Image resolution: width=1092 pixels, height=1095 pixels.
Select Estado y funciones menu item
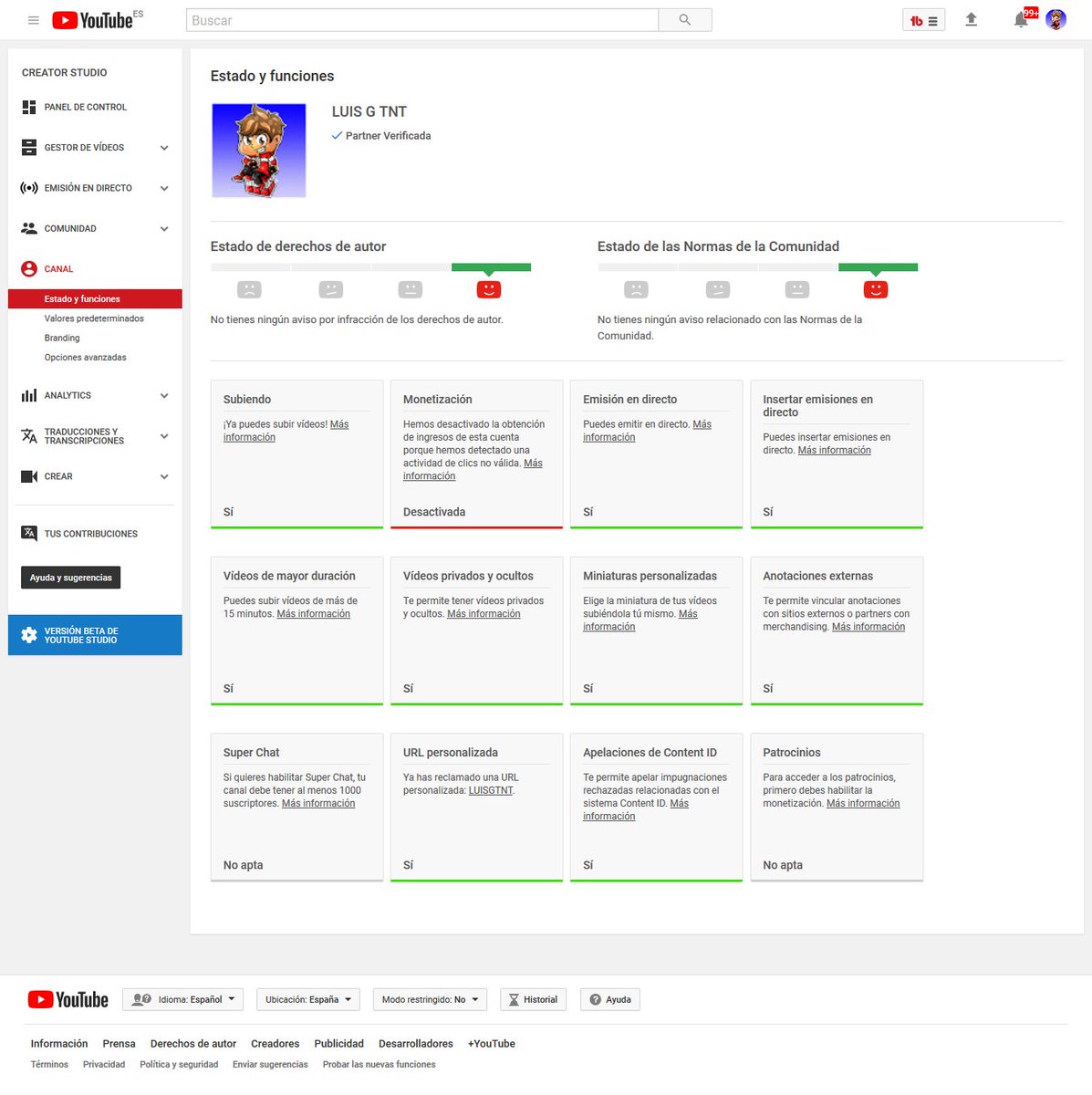95,298
